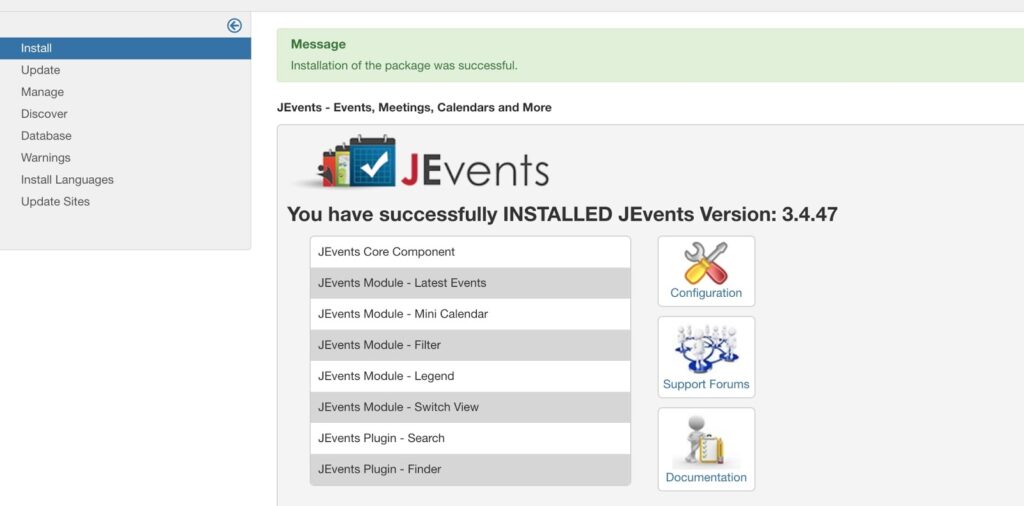This screenshot has width=1024, height=506.
Task: Select Database in the sidebar
Action: [x=46, y=136]
